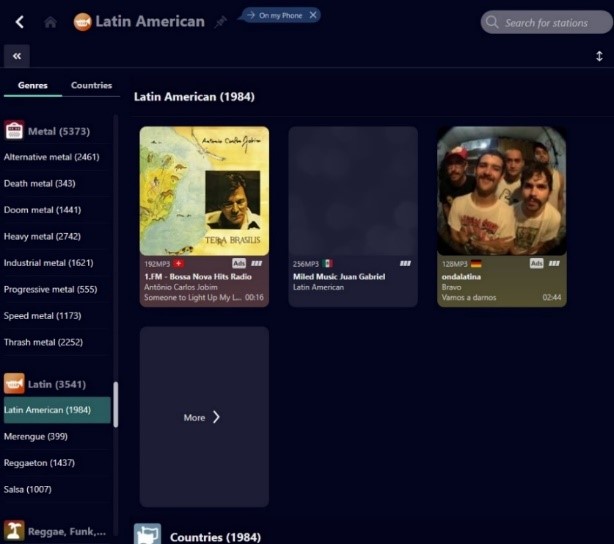Open the ondalatina station thumbnail
This screenshot has width=614, height=544.
pyautogui.click(x=501, y=190)
